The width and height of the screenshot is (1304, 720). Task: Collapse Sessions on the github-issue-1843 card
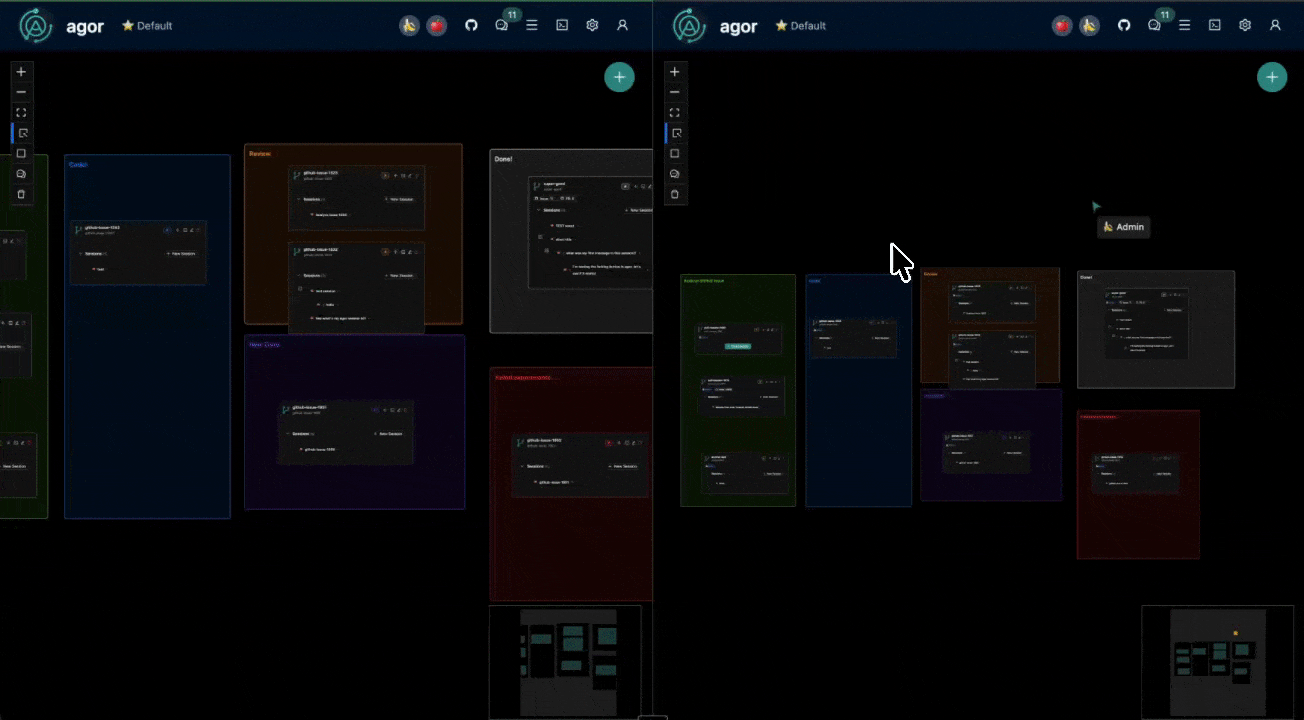pyautogui.click(x=81, y=254)
